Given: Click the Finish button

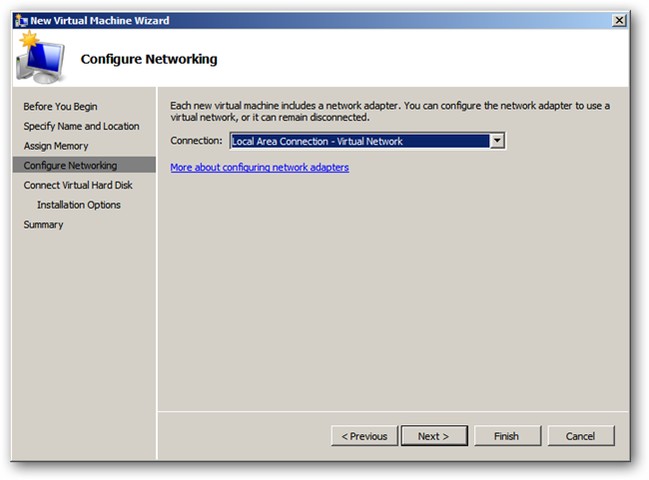Looking at the screenshot, I should pyautogui.click(x=507, y=436).
